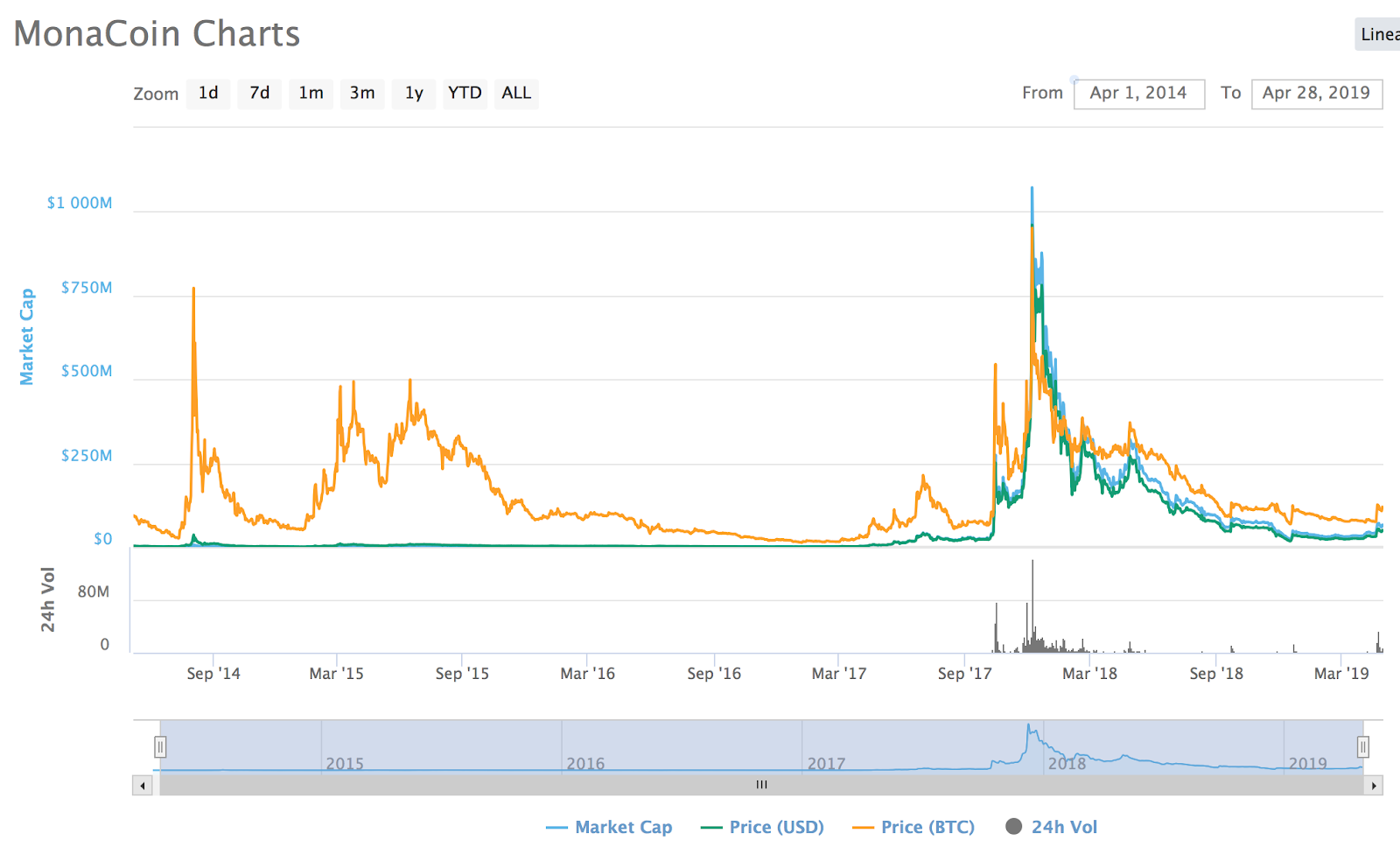Set zoom range to 1d
1400x854 pixels.
[208, 93]
